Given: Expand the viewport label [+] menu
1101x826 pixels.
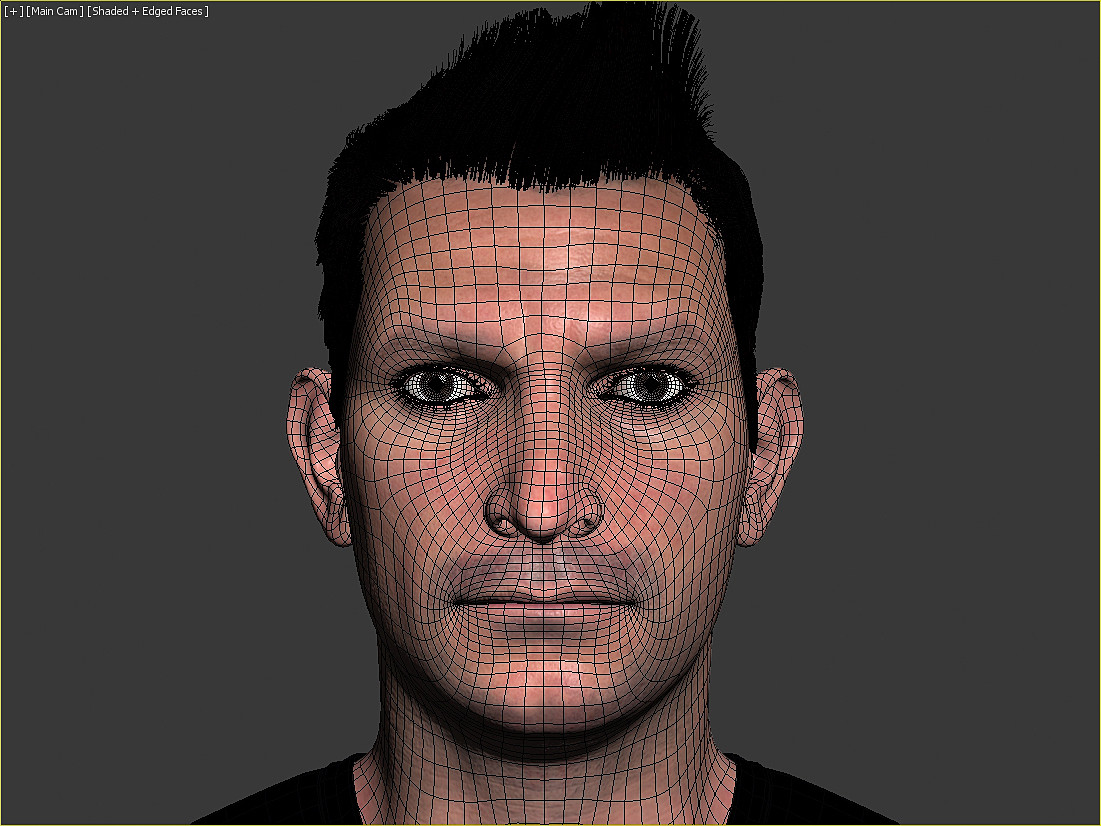Looking at the screenshot, I should [x=11, y=11].
